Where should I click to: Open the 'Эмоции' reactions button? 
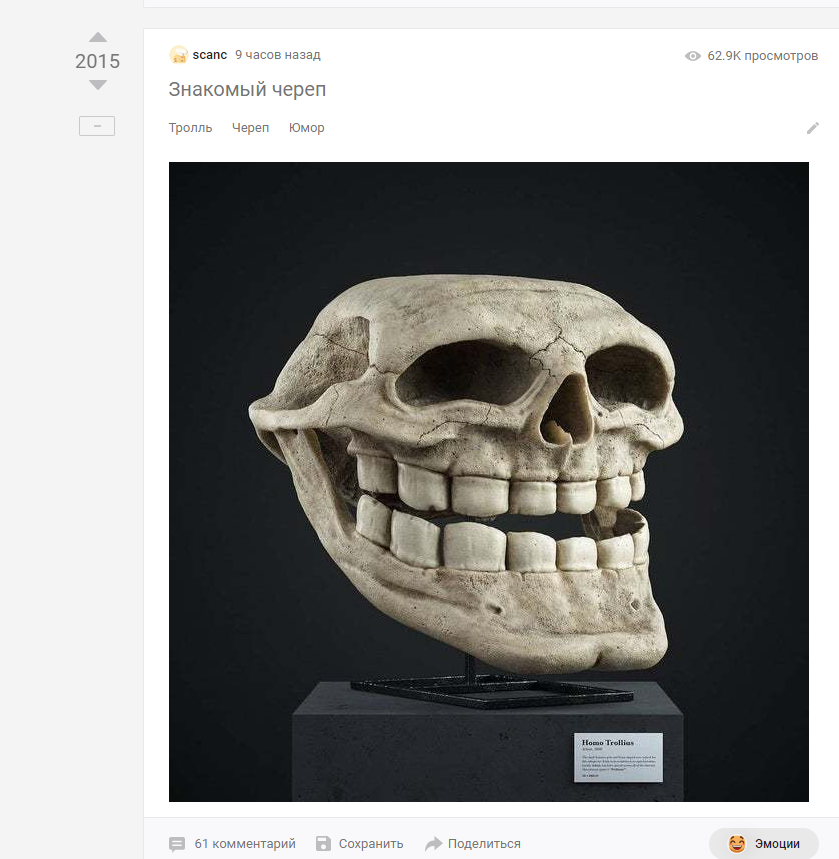pyautogui.click(x=764, y=844)
